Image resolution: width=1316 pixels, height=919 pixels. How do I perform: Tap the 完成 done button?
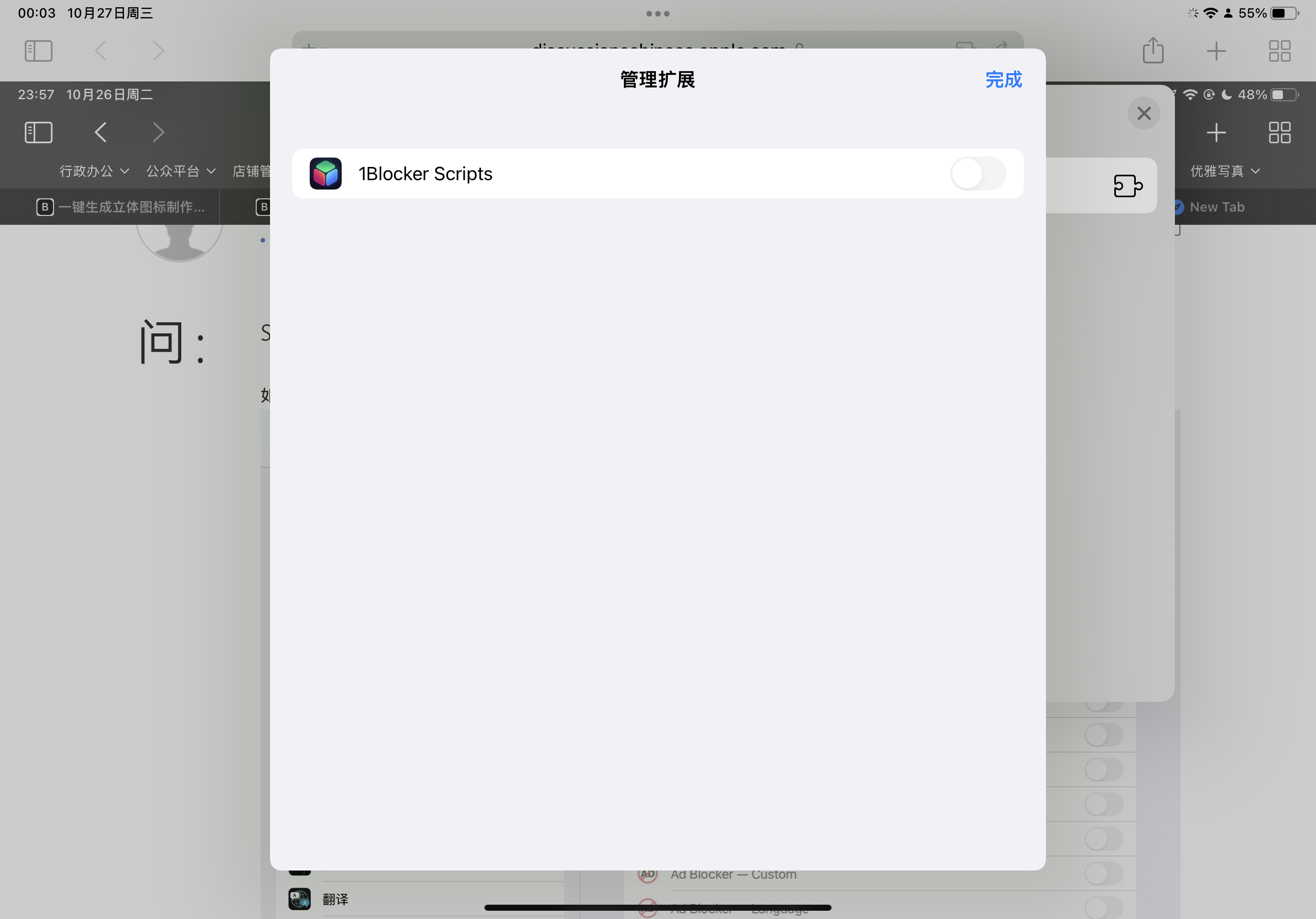1003,80
